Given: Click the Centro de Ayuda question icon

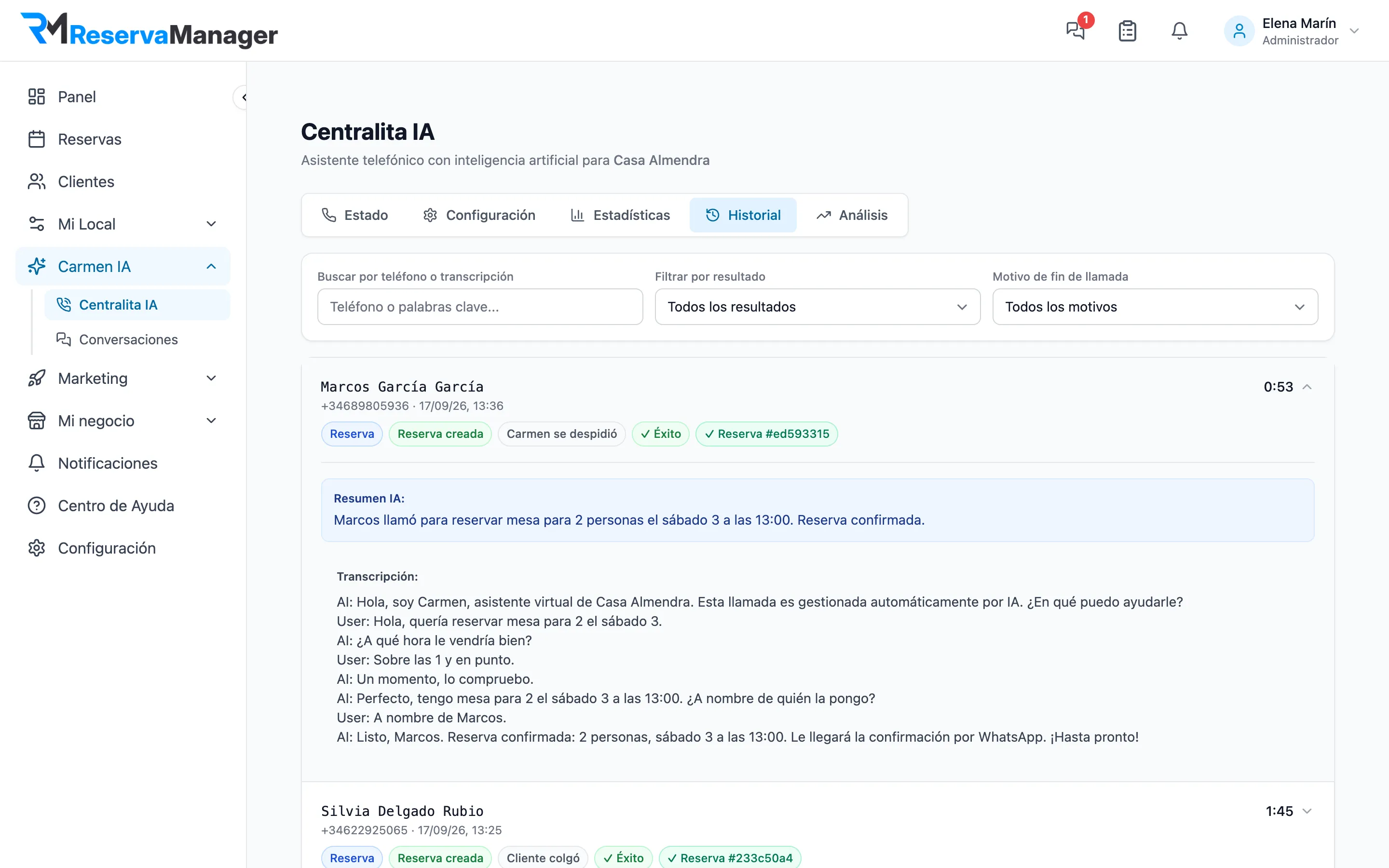Looking at the screenshot, I should (x=37, y=506).
